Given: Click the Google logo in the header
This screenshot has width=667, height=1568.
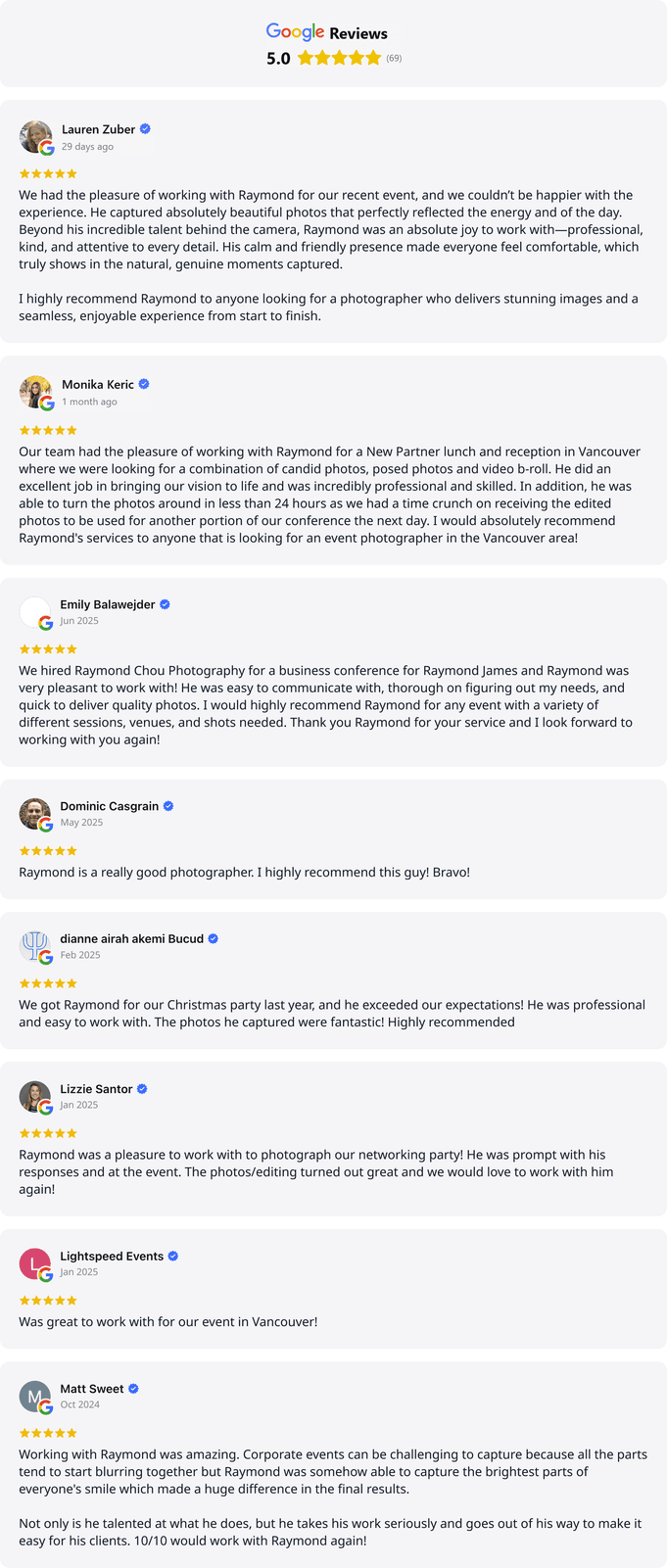Looking at the screenshot, I should 295,33.
